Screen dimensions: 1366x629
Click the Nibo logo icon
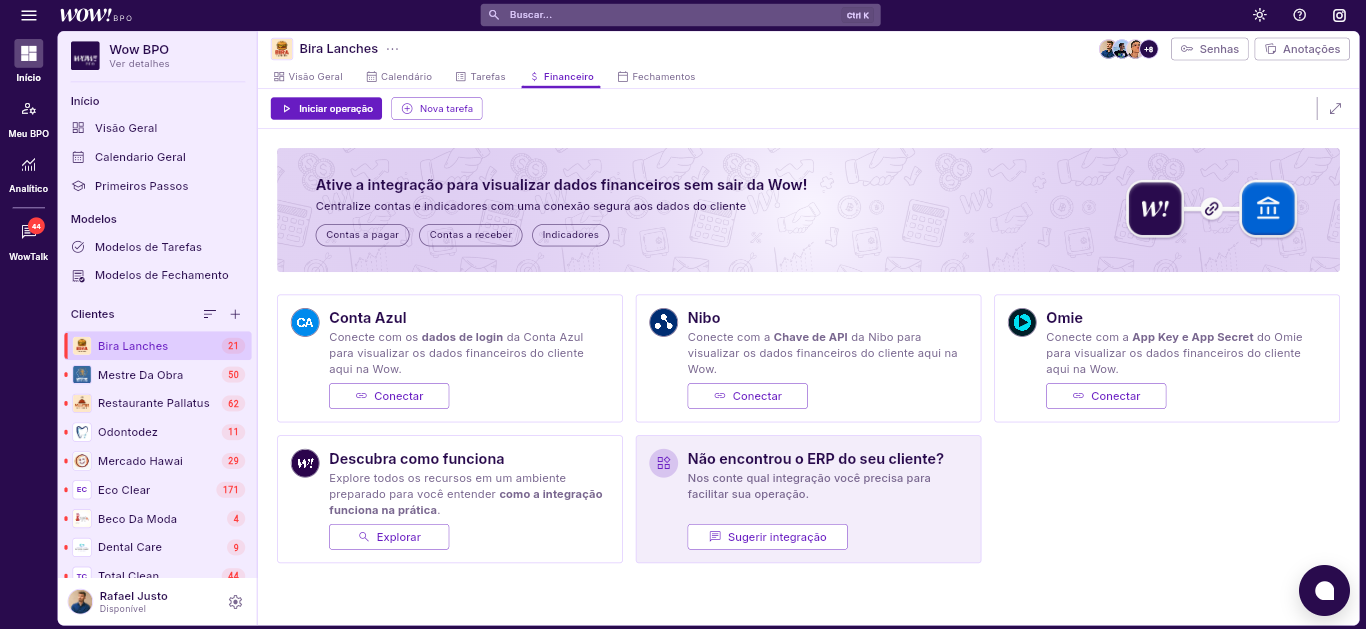(x=663, y=322)
